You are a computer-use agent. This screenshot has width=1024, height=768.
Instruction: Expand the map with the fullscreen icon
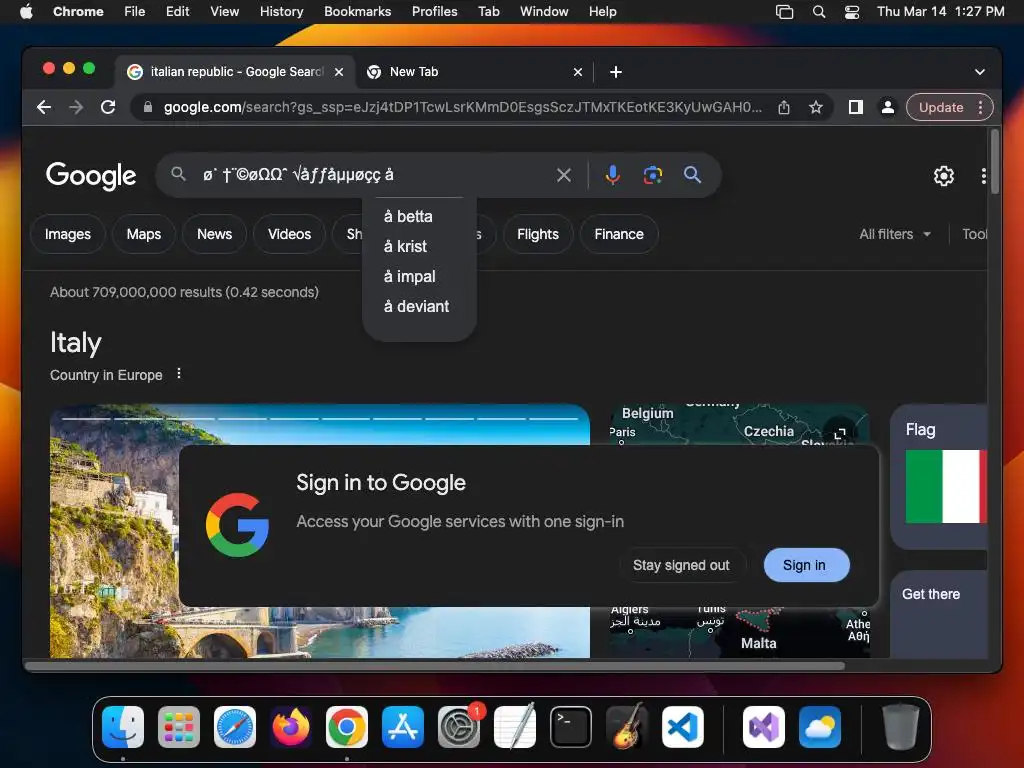click(x=840, y=433)
